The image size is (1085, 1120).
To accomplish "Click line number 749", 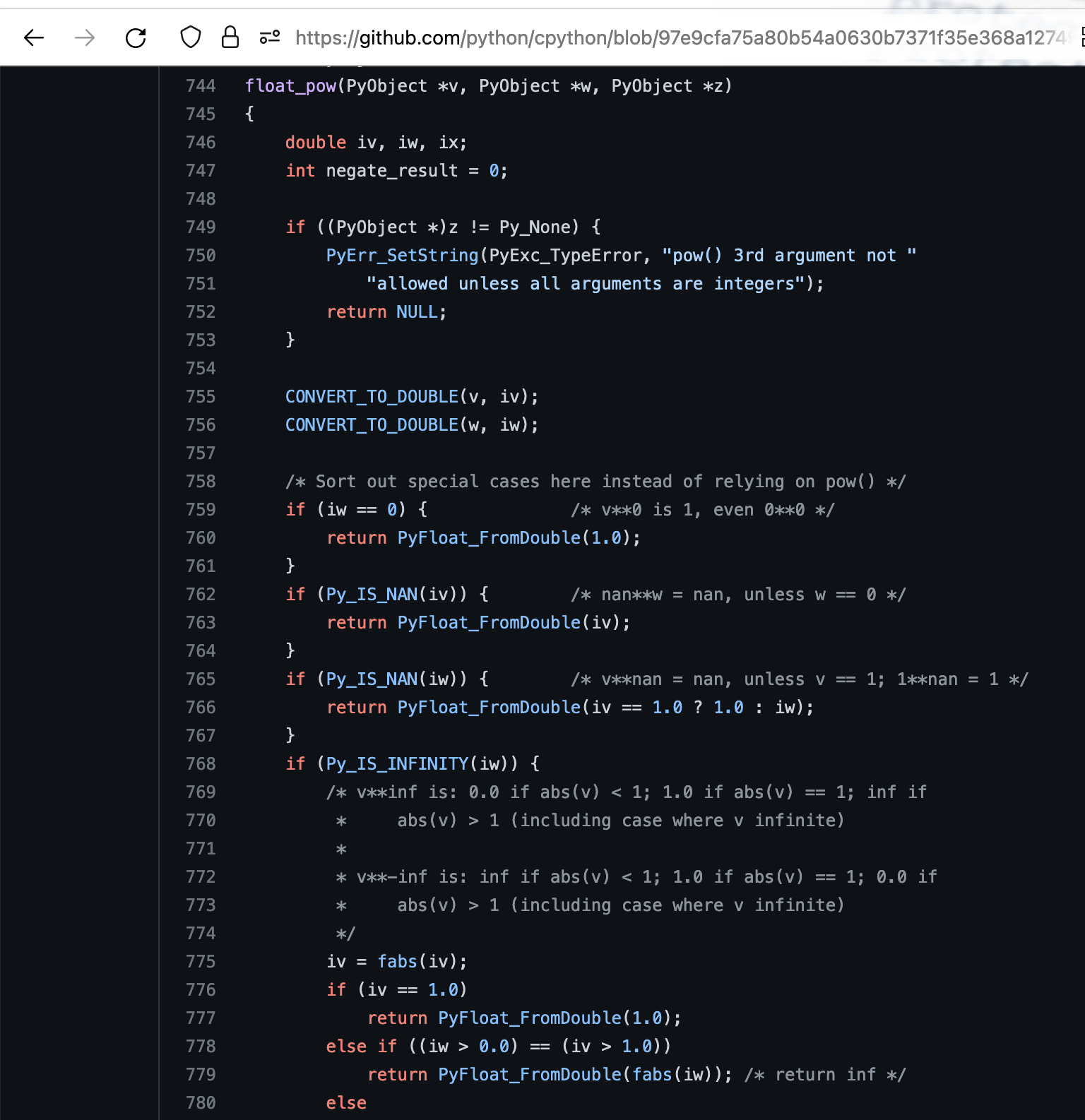I will 201,227.
